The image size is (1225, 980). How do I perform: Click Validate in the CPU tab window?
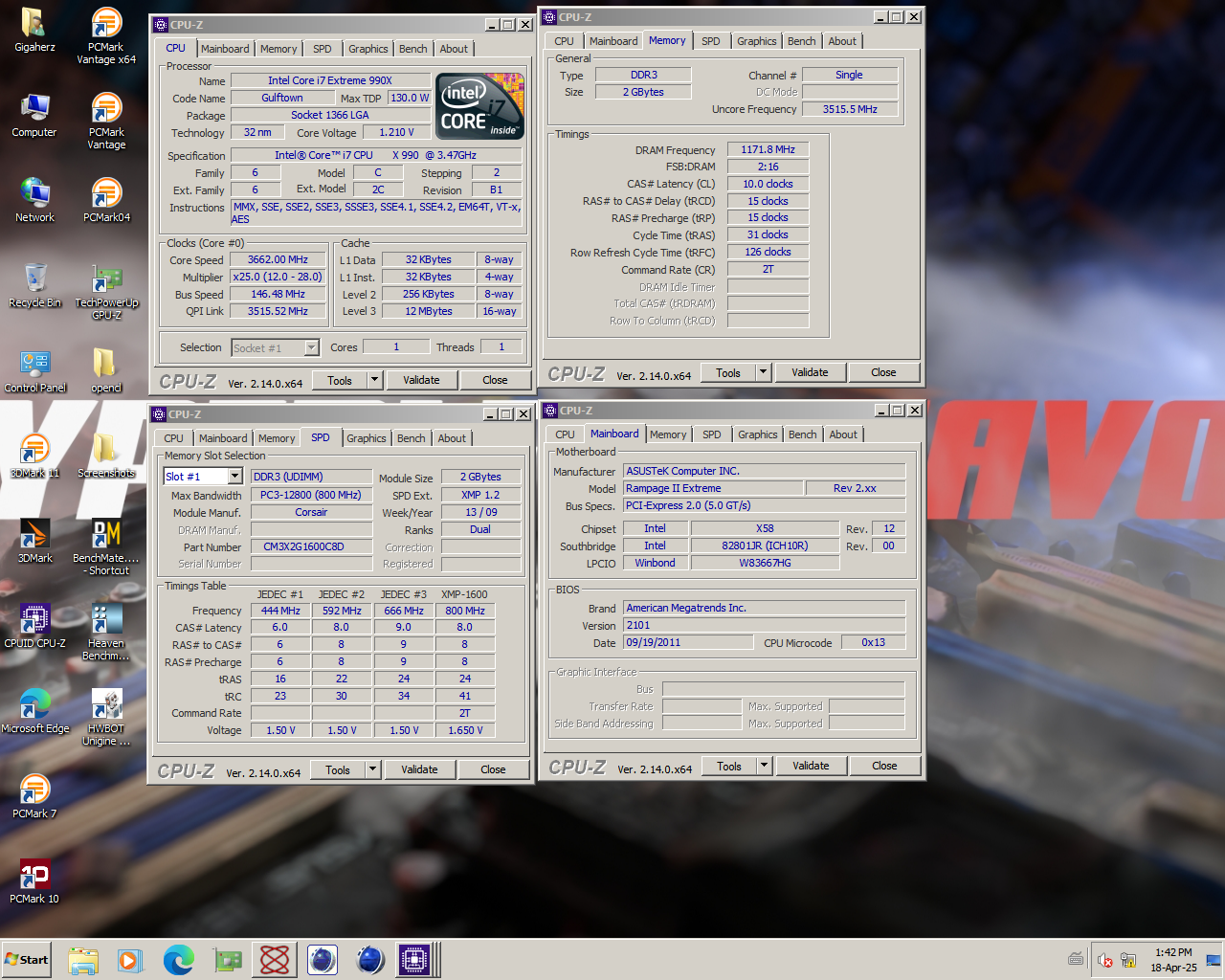click(421, 380)
